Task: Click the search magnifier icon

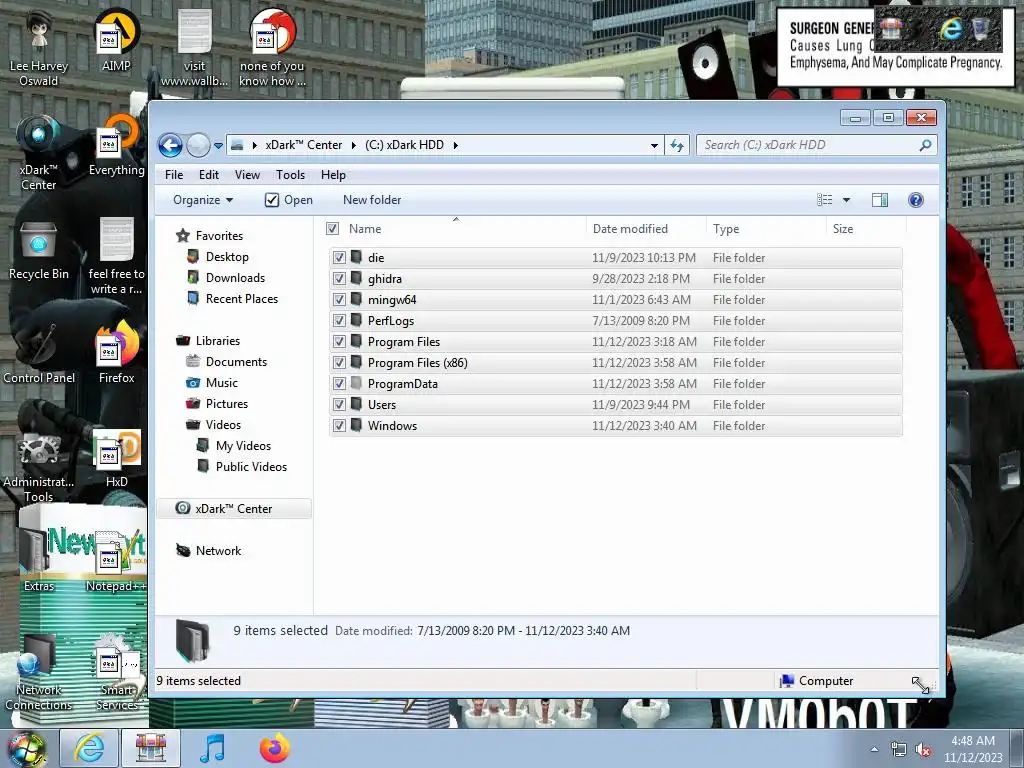Action: 925,145
